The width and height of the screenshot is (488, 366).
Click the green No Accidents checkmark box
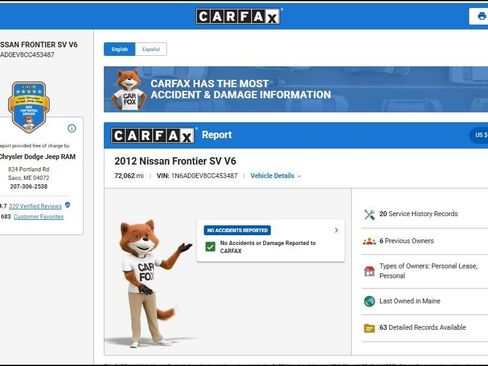click(210, 247)
